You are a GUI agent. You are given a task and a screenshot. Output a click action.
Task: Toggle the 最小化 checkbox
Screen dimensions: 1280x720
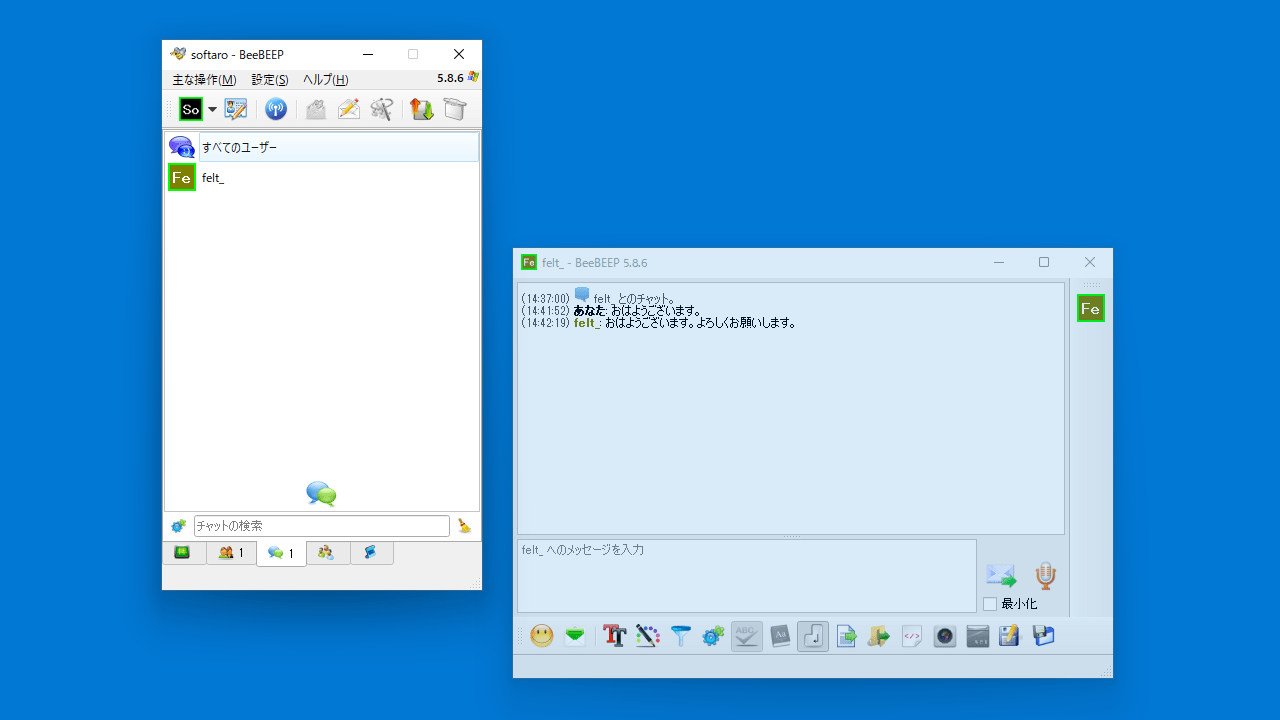pyautogui.click(x=990, y=604)
